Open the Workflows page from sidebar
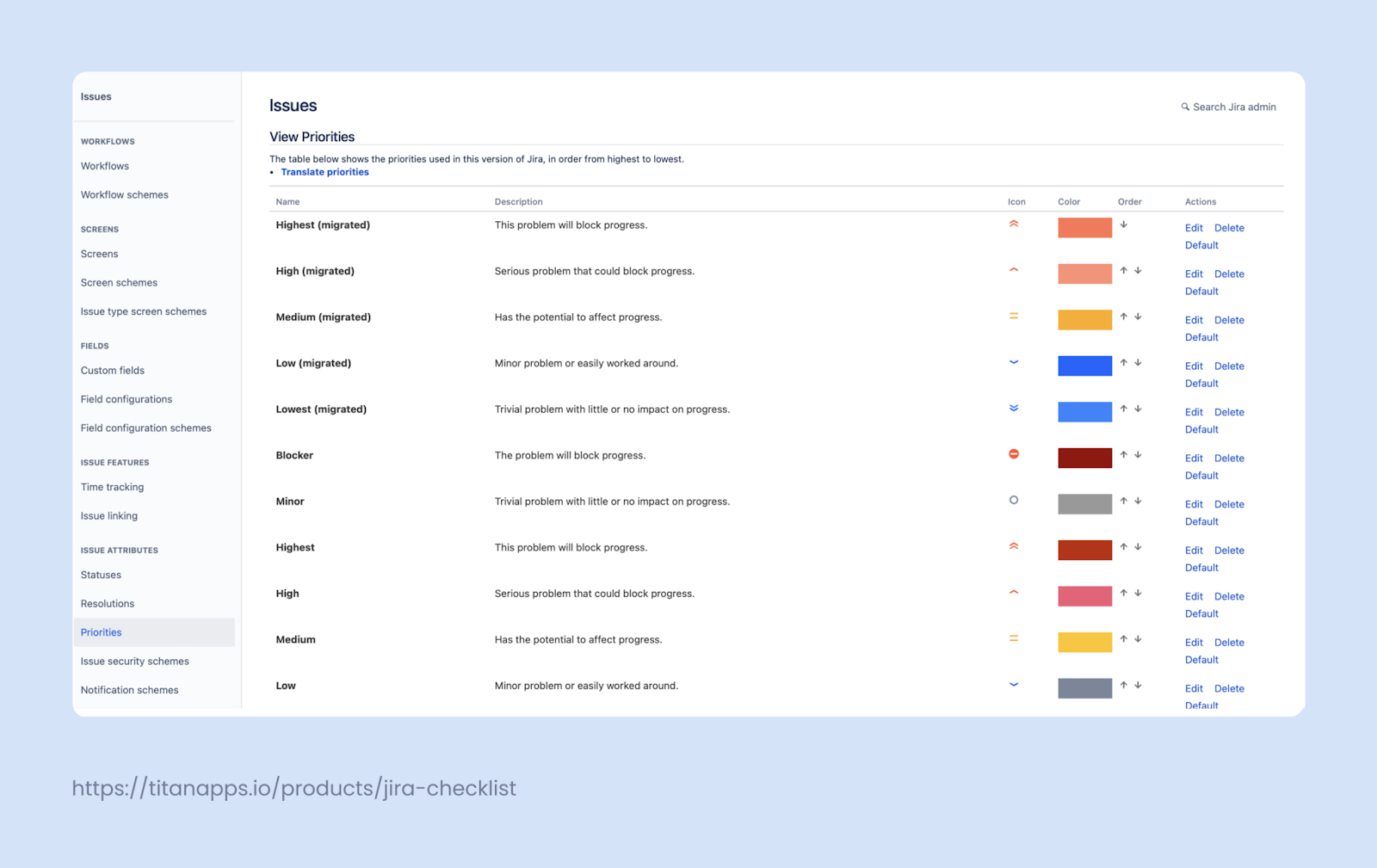1377x868 pixels. tap(104, 165)
